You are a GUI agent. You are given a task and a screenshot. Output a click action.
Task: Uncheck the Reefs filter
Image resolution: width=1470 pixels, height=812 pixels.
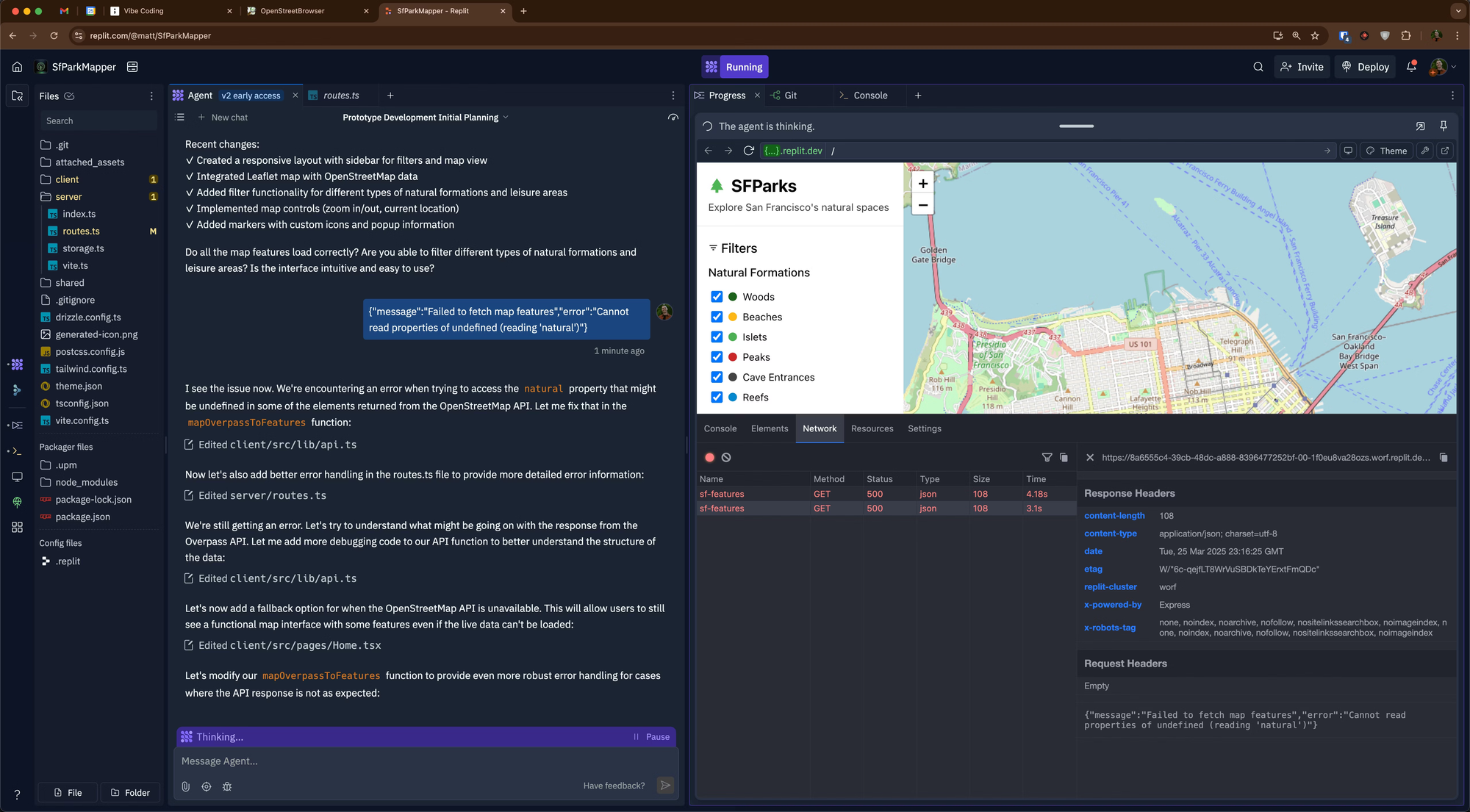coord(717,397)
